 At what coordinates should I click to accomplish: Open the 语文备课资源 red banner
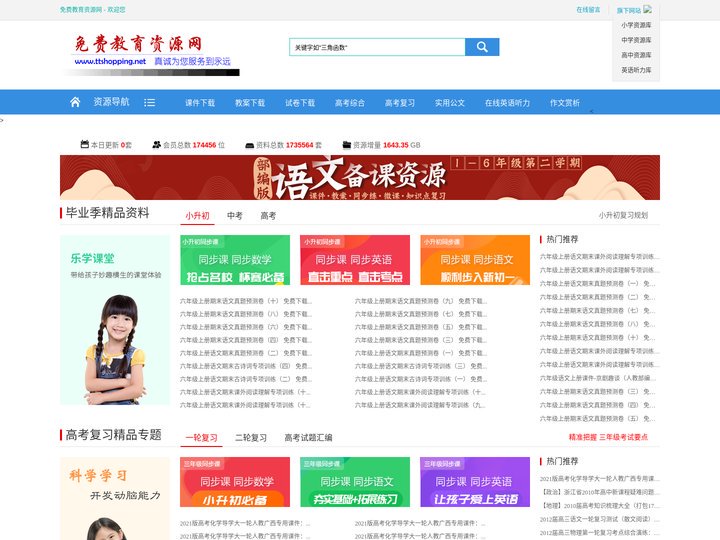360,177
